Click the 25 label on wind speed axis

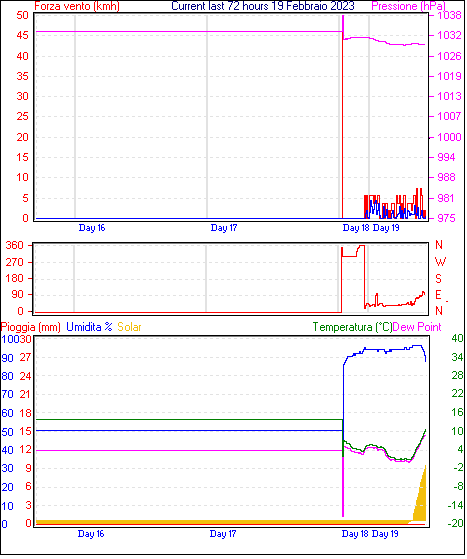22,116
